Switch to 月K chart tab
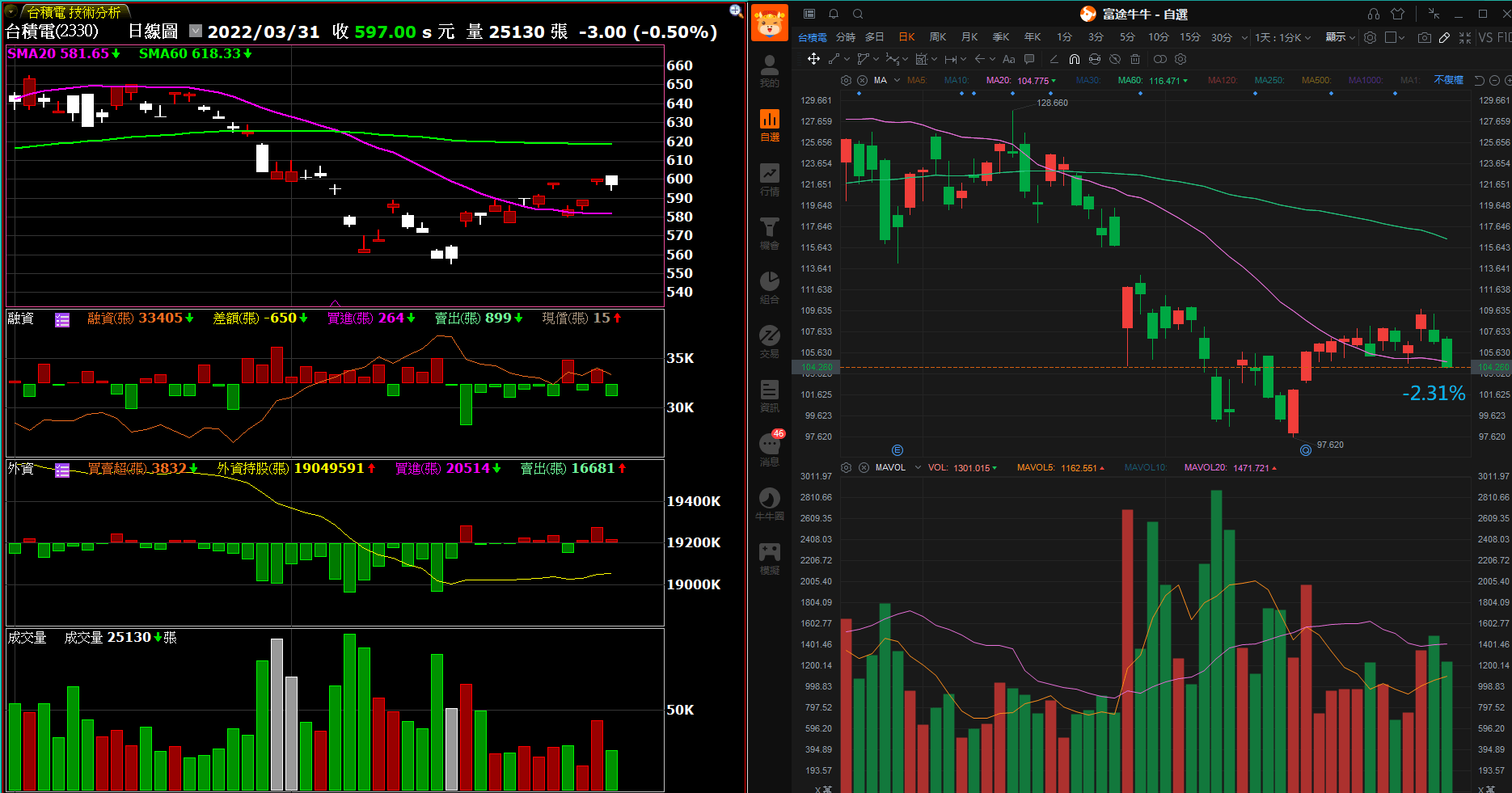 click(969, 37)
